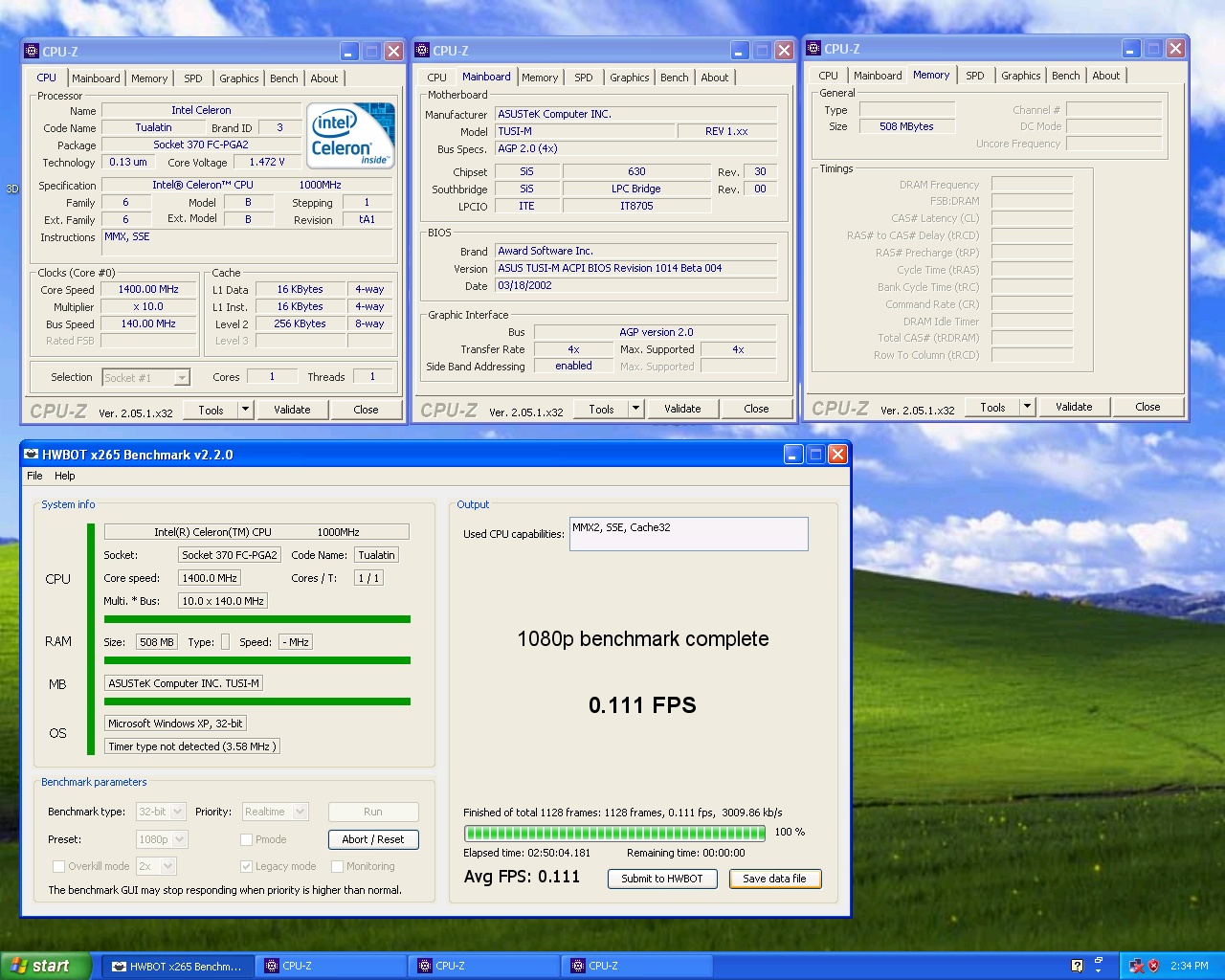Close the CPU-Z Mainboard window via X

784,51
